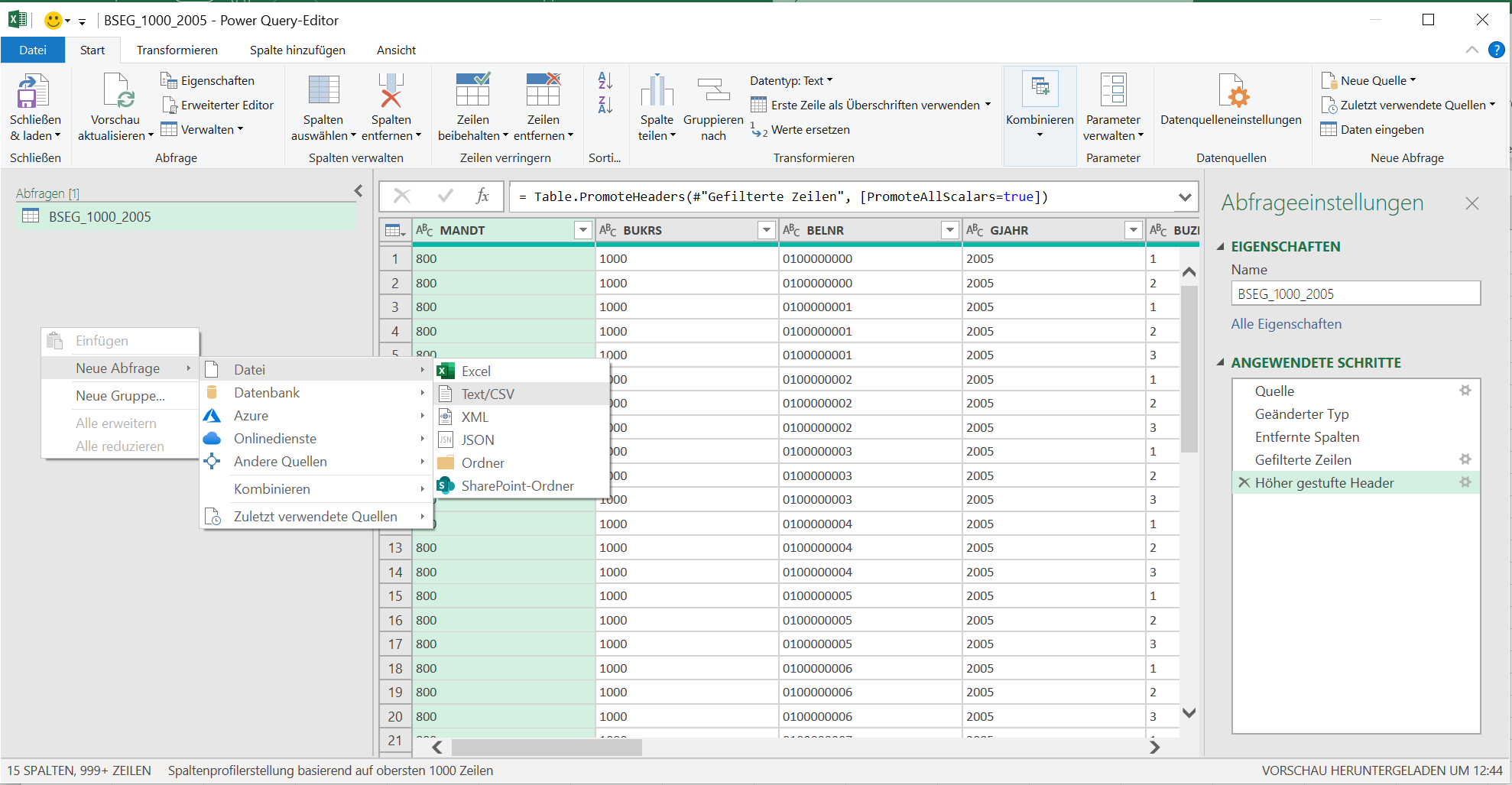Open the Datentyp: Text dropdown
The width and height of the screenshot is (1512, 785).
pyautogui.click(x=828, y=80)
